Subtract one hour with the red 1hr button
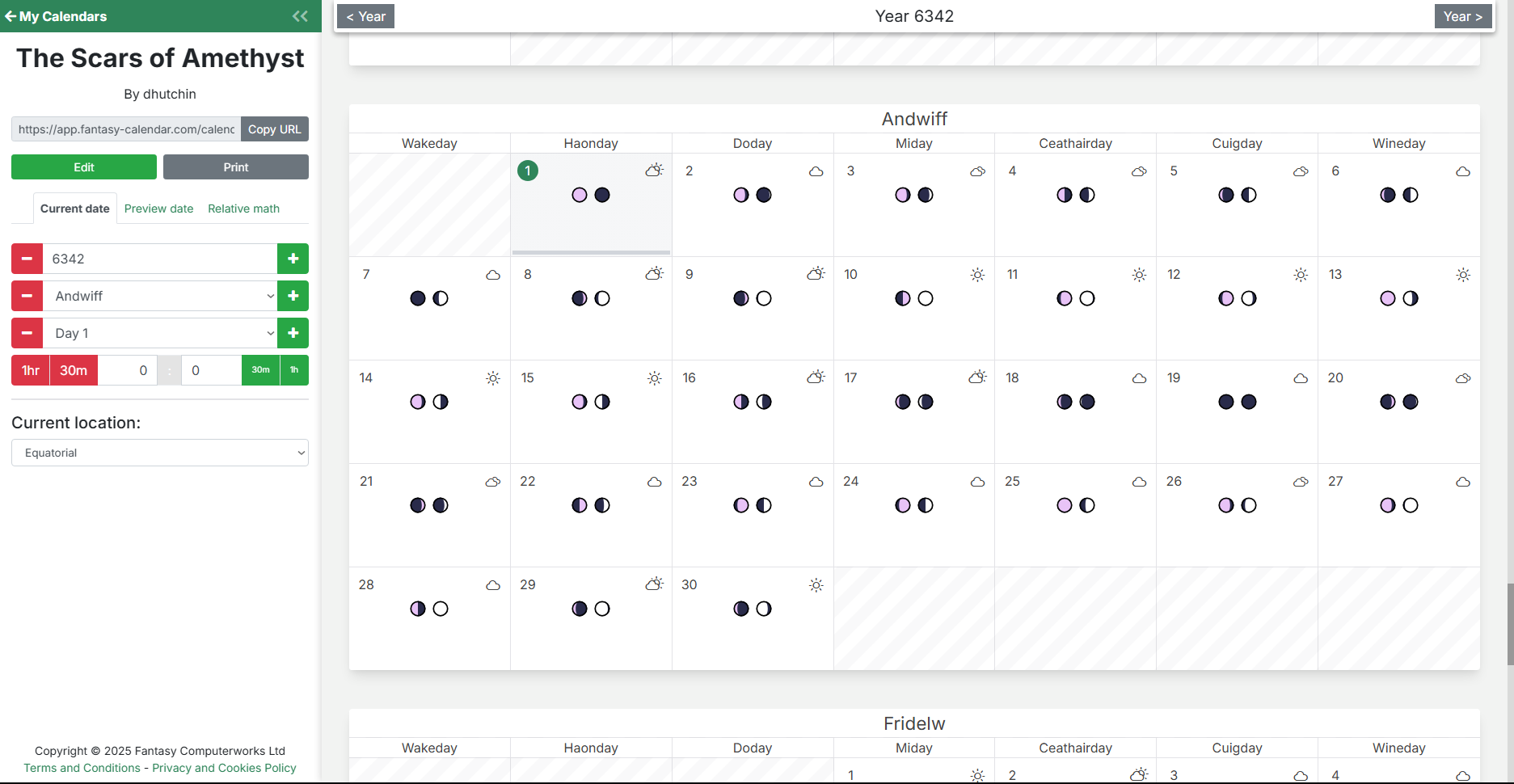Viewport: 1514px width, 784px height. coord(31,370)
